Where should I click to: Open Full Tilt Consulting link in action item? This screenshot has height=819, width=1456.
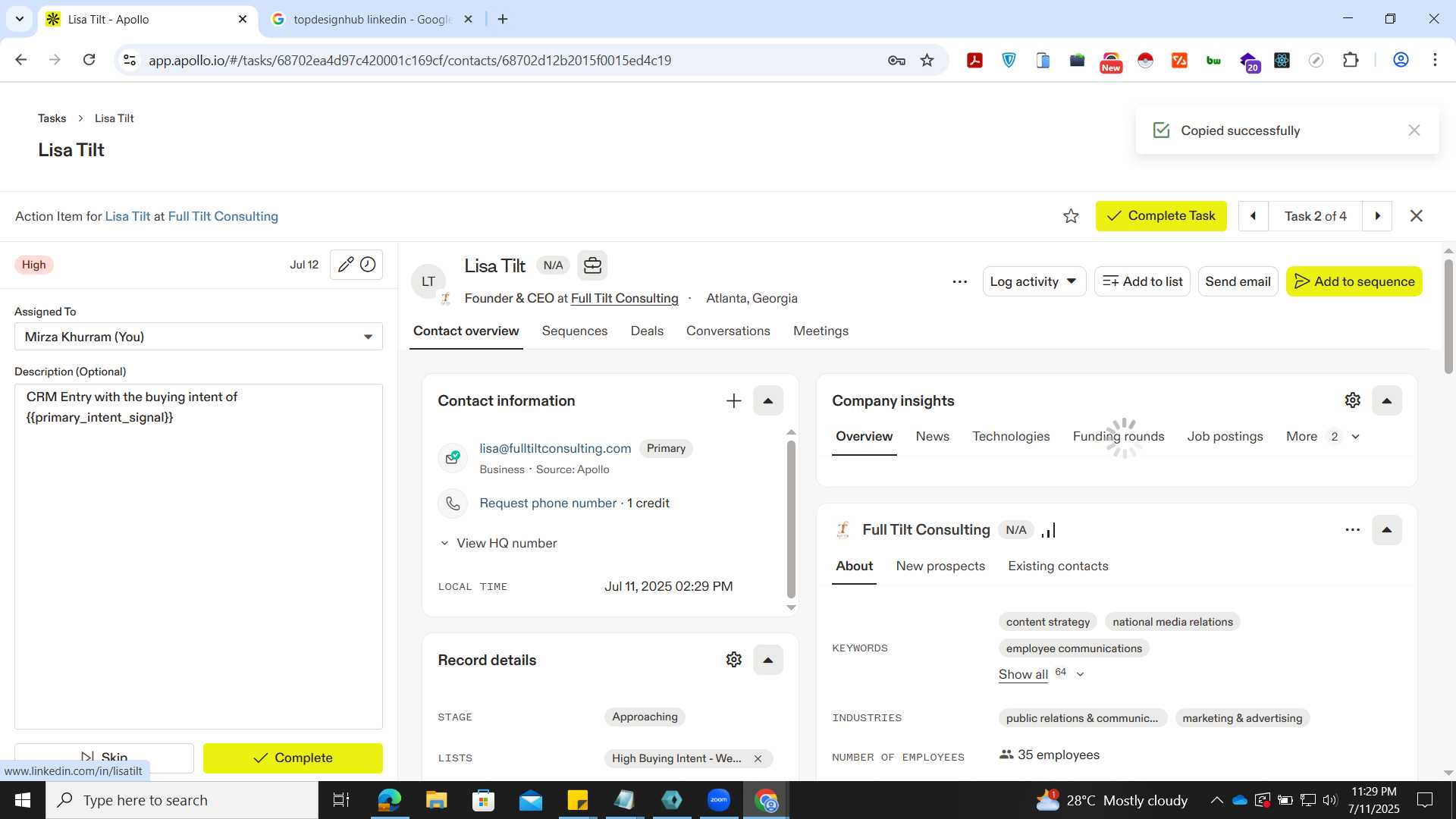click(223, 216)
